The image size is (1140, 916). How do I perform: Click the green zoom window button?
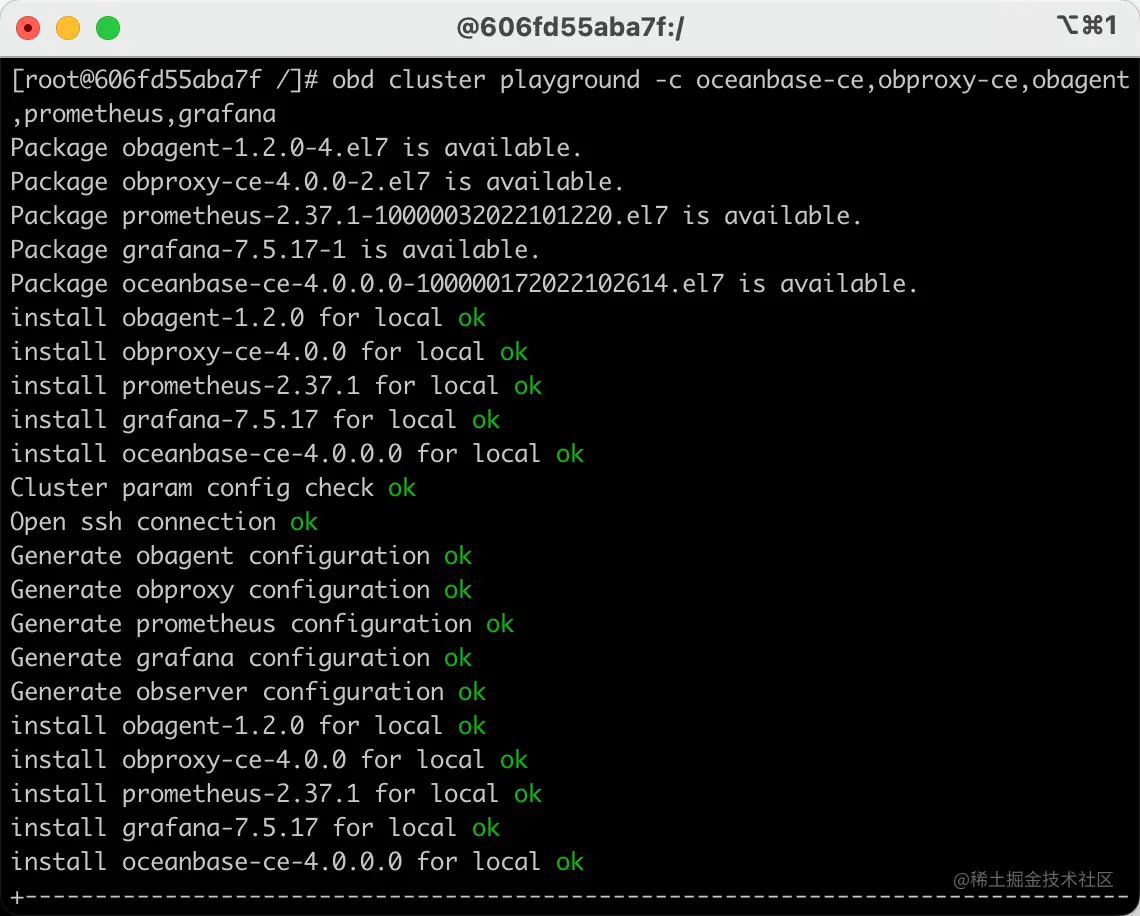point(108,28)
